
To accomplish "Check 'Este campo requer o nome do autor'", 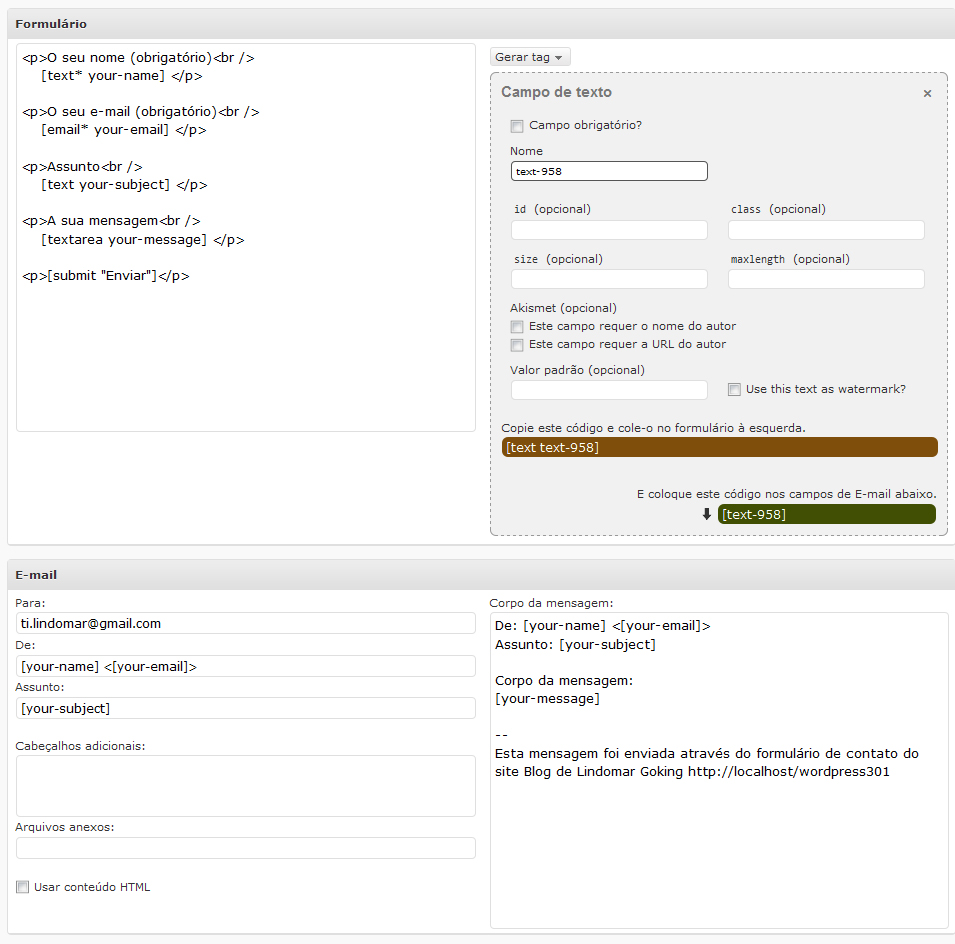I will [516, 327].
